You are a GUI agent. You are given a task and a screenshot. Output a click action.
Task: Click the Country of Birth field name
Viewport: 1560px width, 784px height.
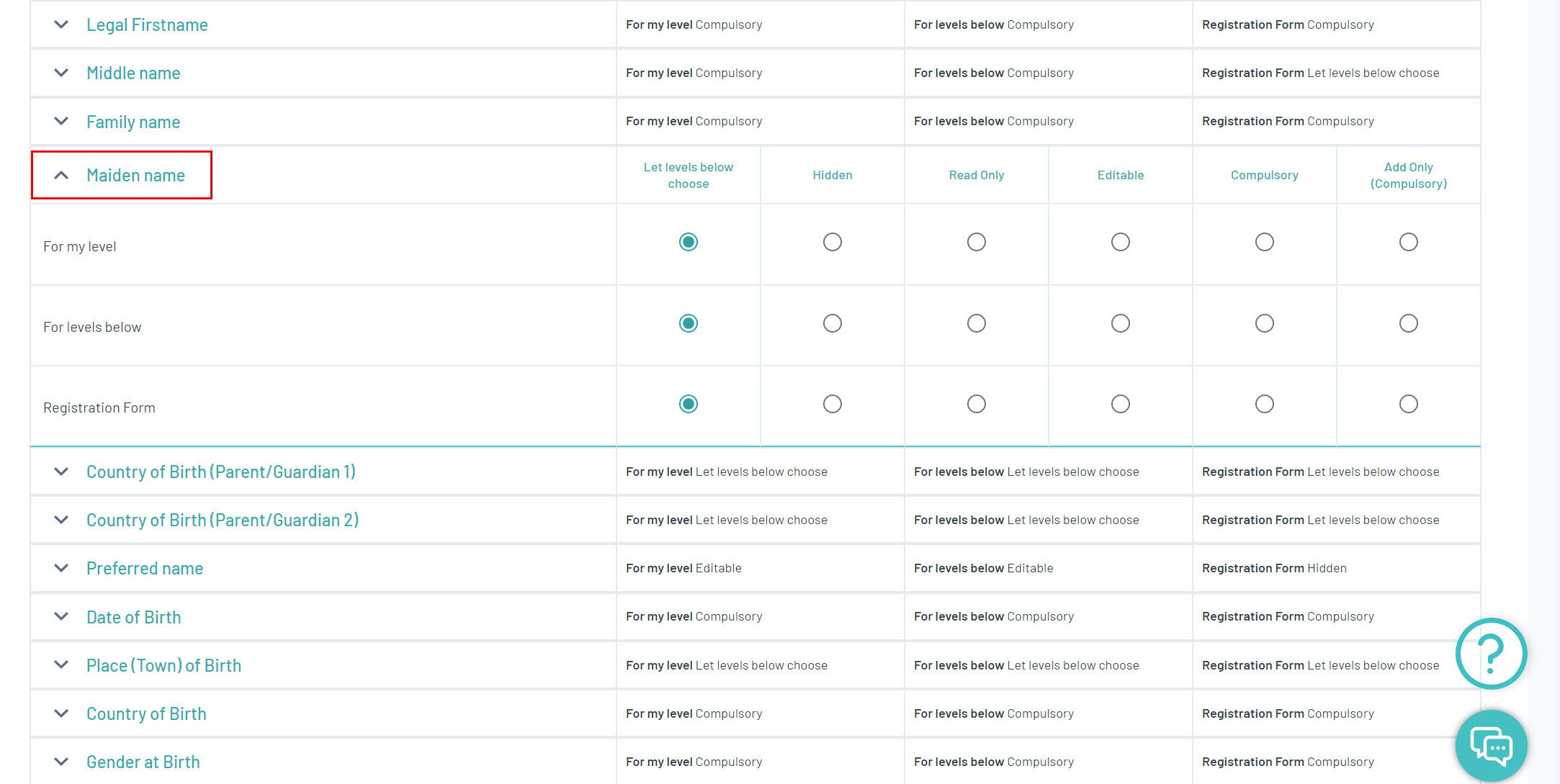coord(146,713)
